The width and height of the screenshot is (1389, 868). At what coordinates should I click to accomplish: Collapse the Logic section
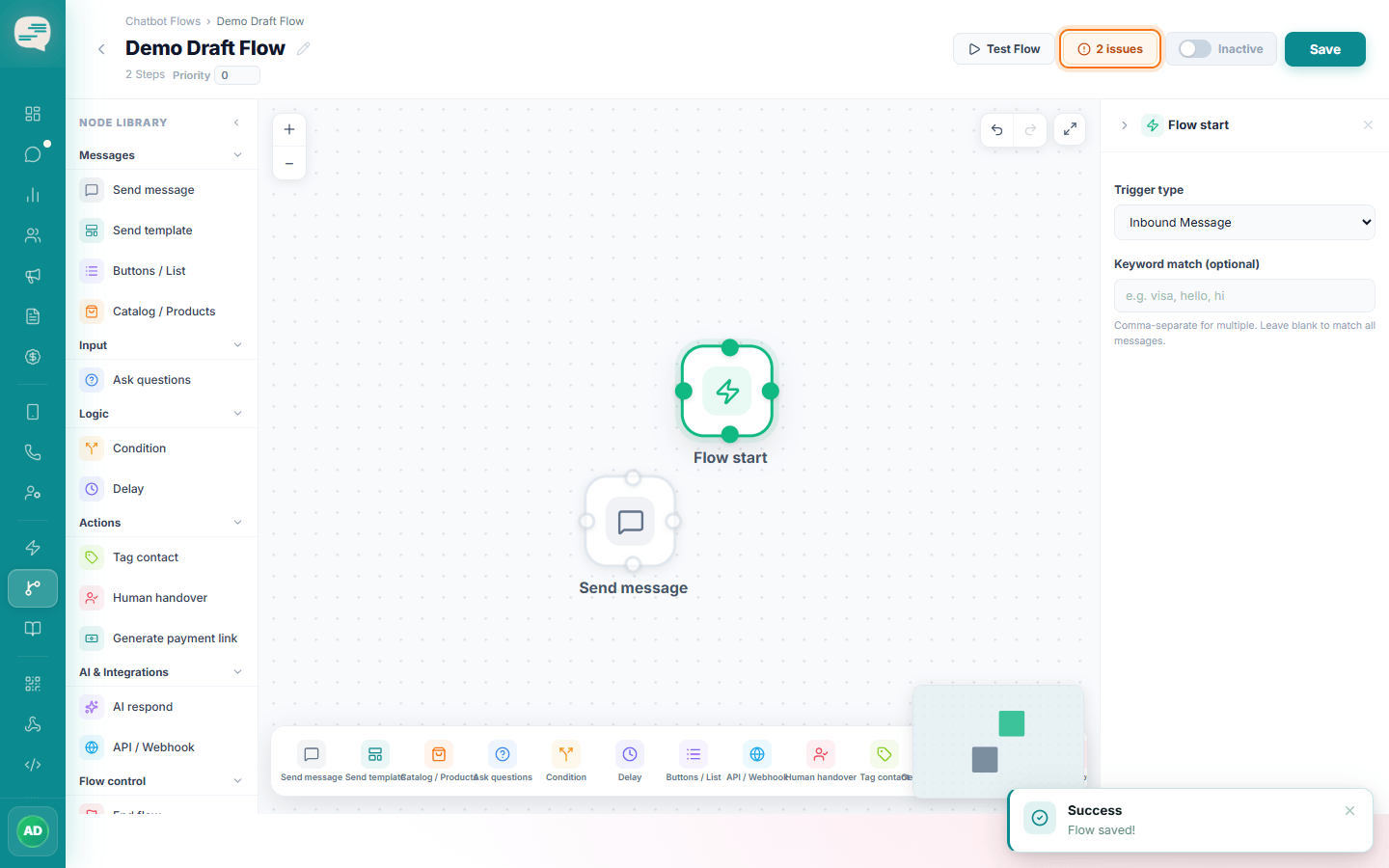pyautogui.click(x=237, y=414)
